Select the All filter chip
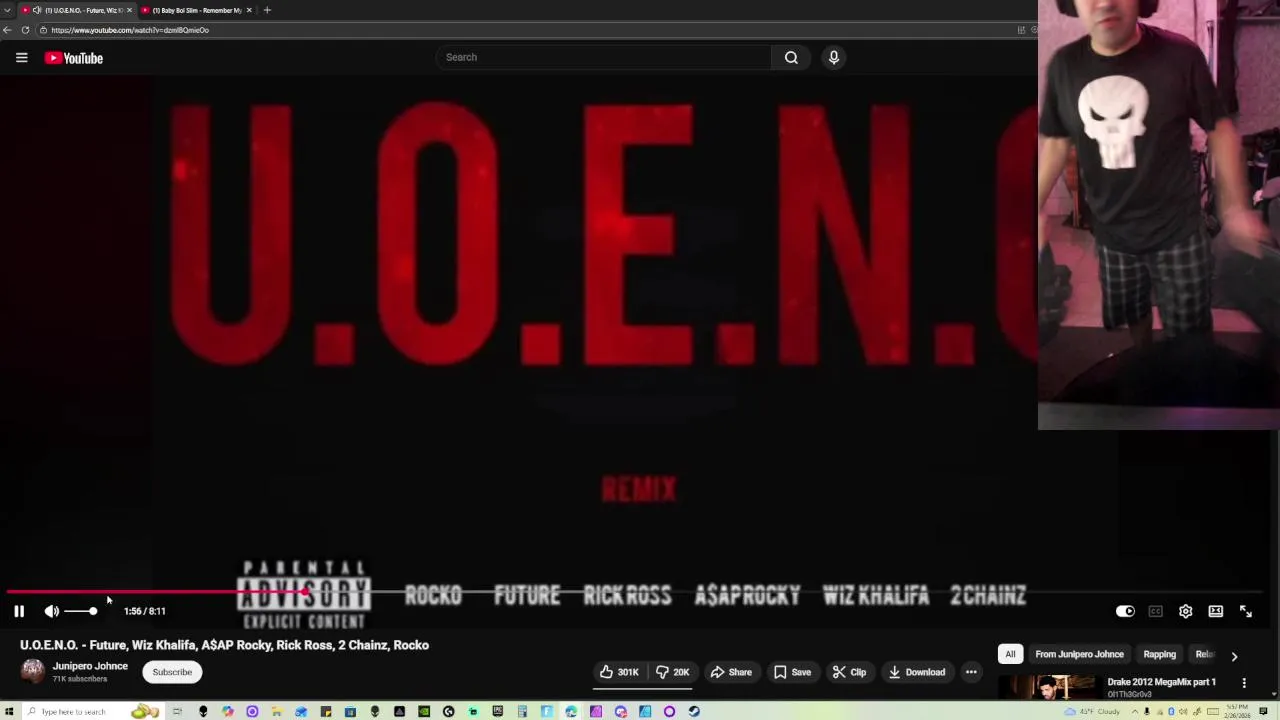 [x=1010, y=654]
